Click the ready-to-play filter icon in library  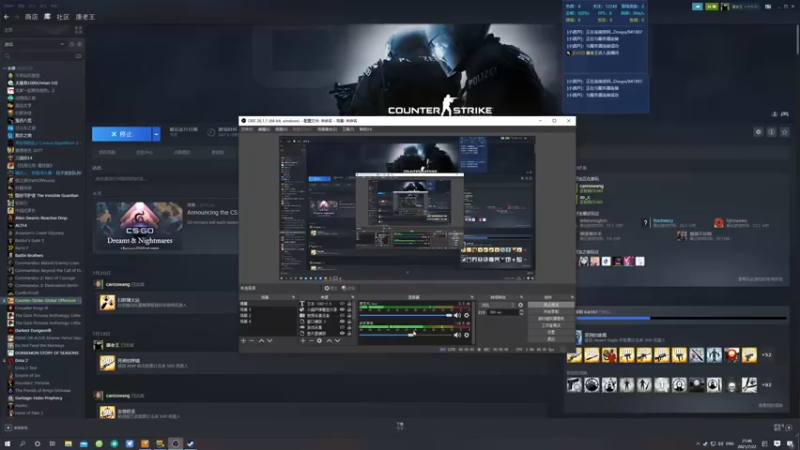point(80,44)
